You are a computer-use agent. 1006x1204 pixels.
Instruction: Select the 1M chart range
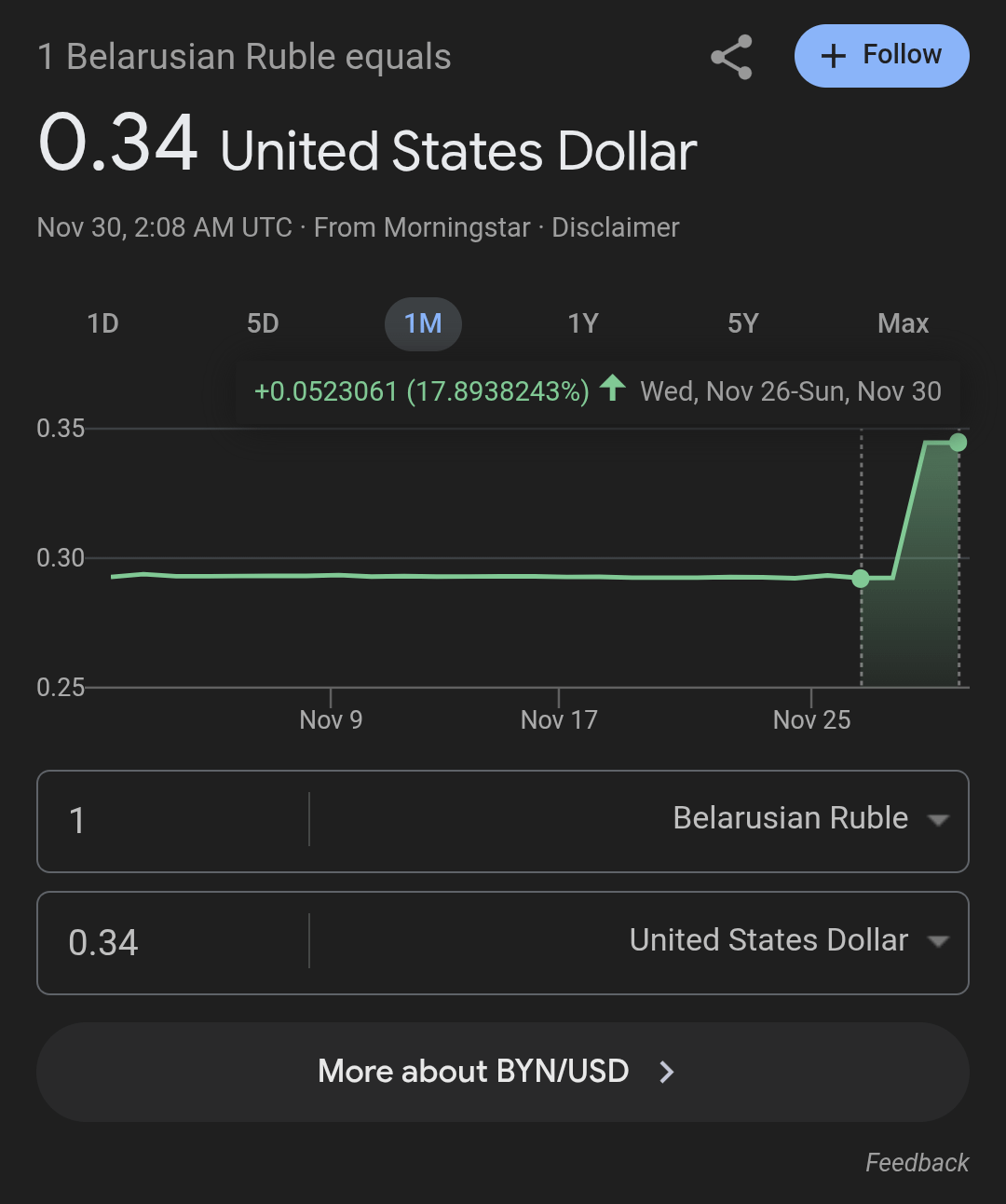423,323
